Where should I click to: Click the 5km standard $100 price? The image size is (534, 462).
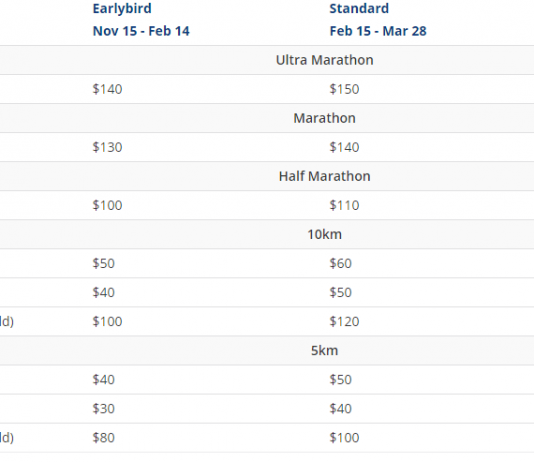[x=344, y=438]
